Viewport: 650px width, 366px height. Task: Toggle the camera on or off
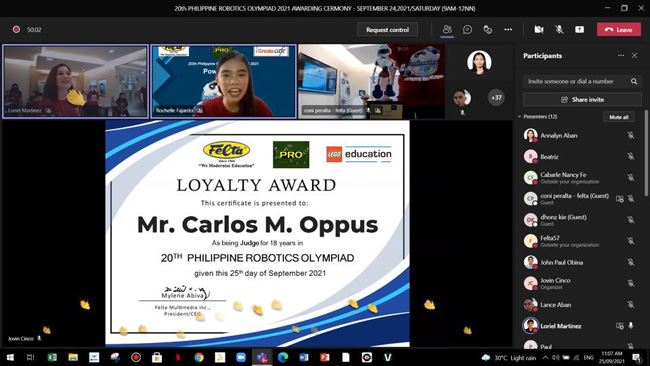point(538,29)
